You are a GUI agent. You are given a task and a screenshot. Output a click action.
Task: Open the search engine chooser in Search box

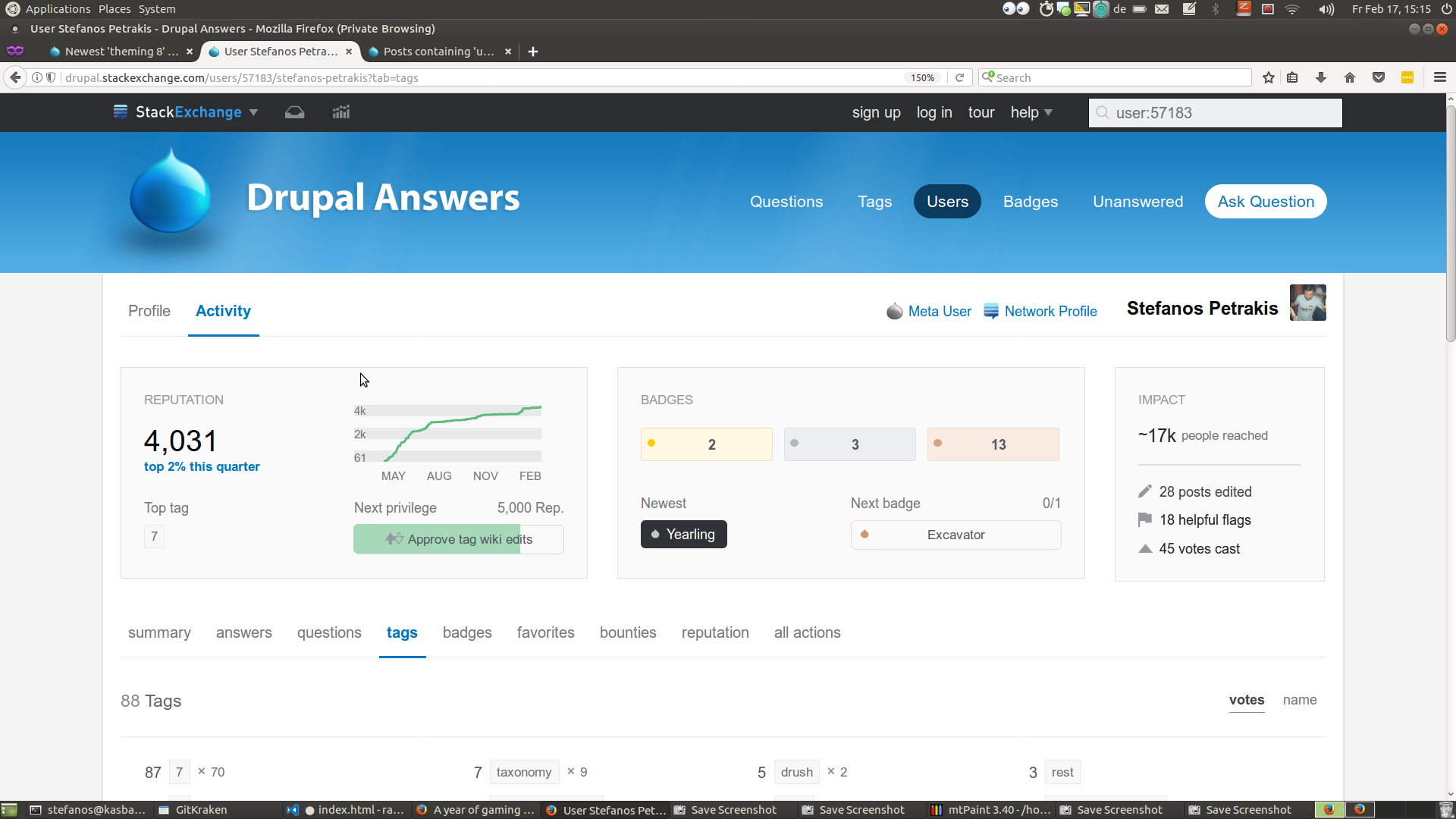pos(987,77)
